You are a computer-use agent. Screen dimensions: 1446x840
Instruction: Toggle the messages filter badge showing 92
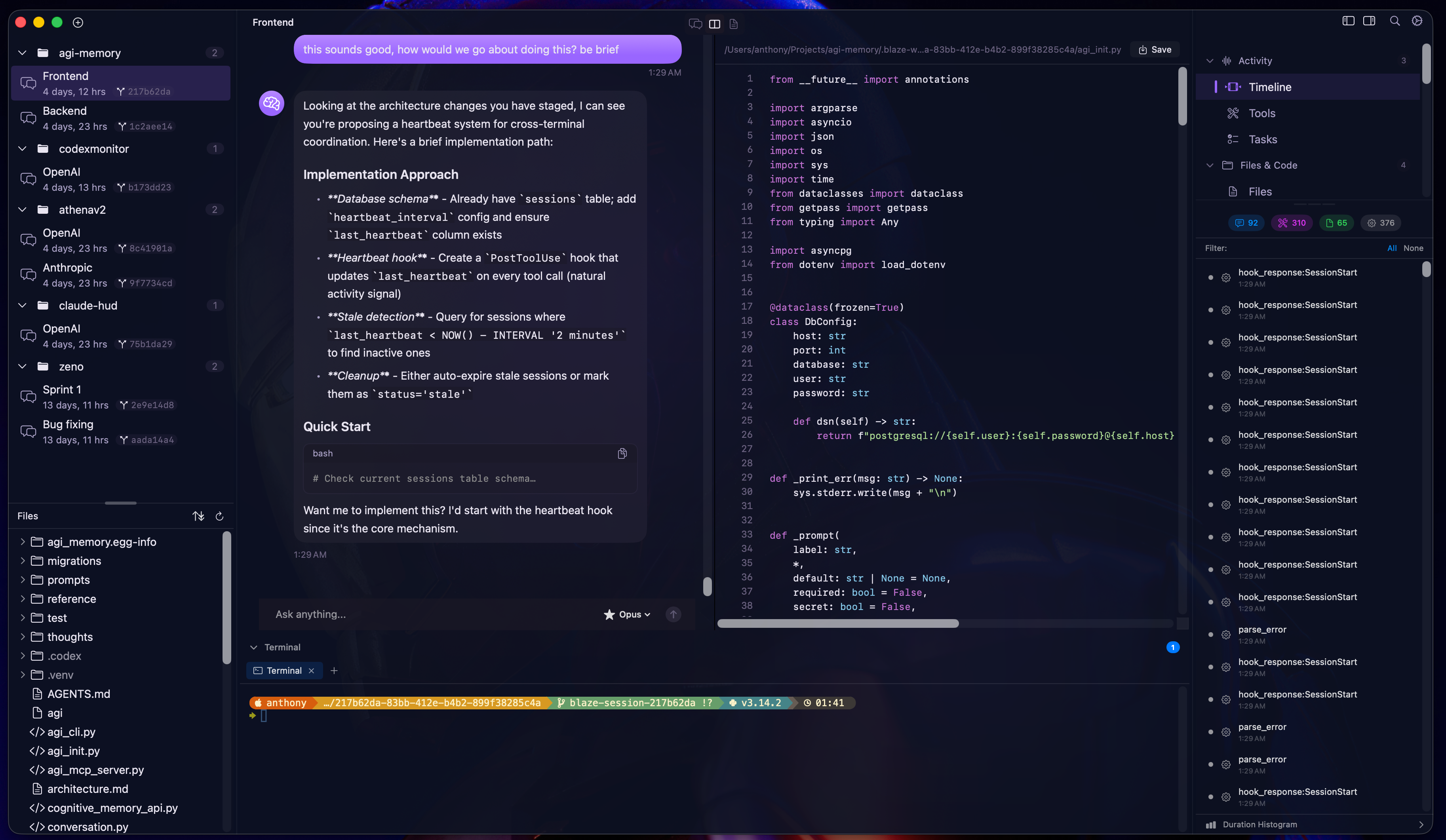[1246, 223]
